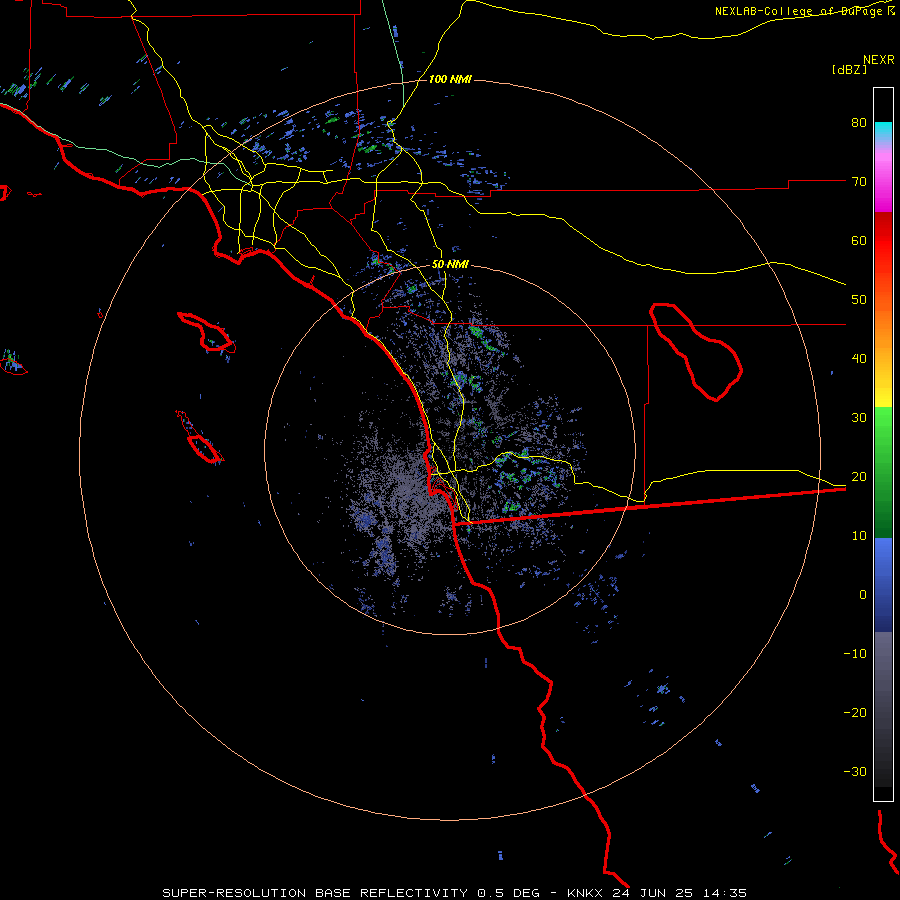Viewport: 900px width, 900px height.
Task: Click the "KNKX" radar site identifier
Action: coord(587,893)
